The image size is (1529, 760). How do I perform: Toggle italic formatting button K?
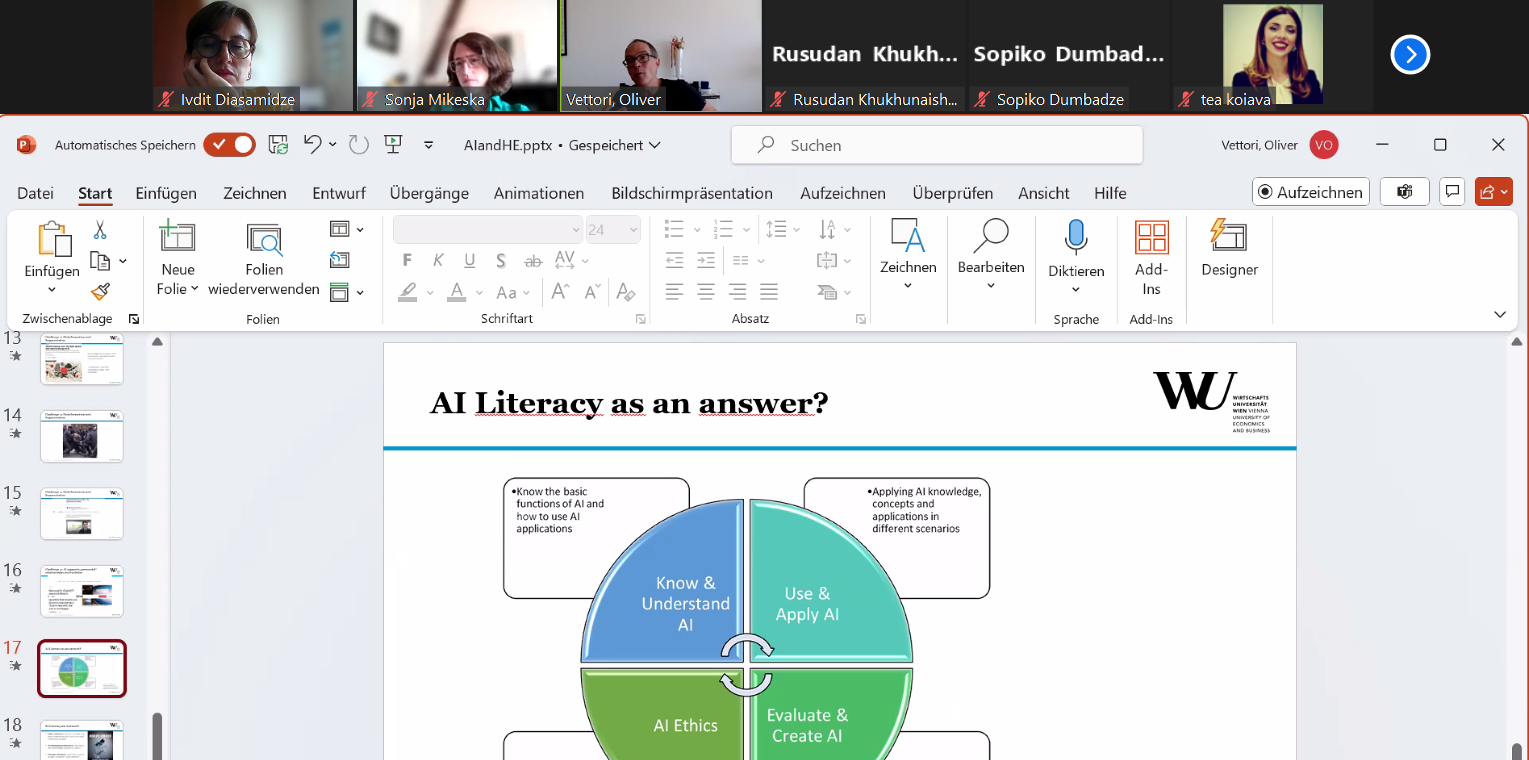pos(438,261)
